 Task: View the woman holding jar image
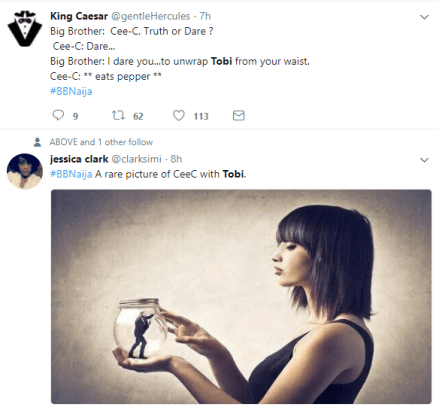241,296
